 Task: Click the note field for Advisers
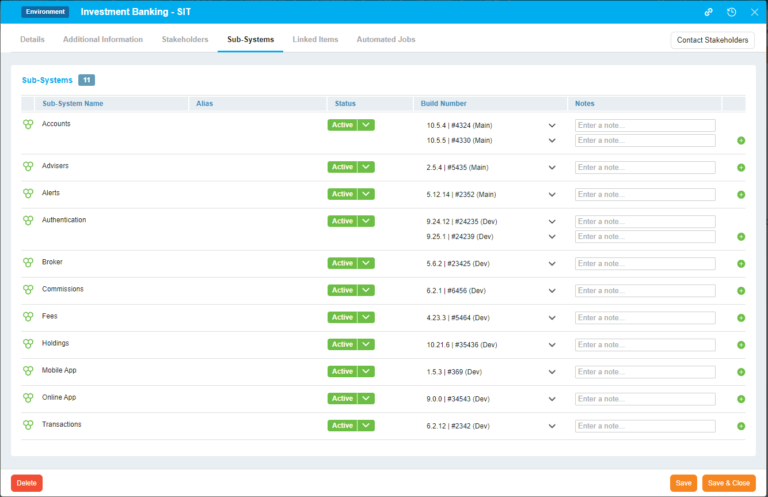[x=645, y=167]
